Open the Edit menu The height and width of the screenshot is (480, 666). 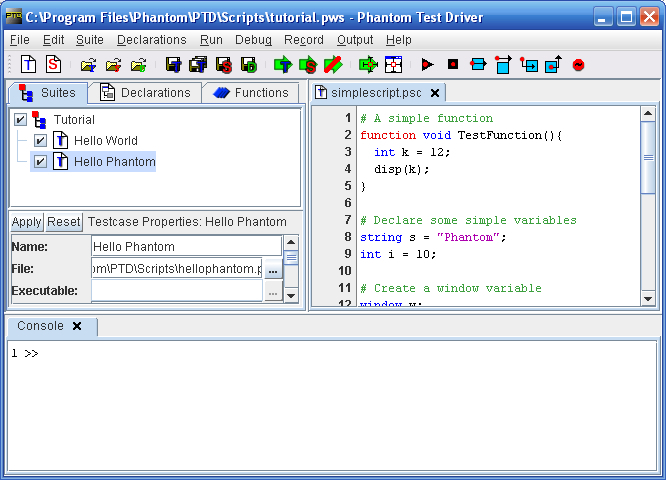[x=54, y=40]
